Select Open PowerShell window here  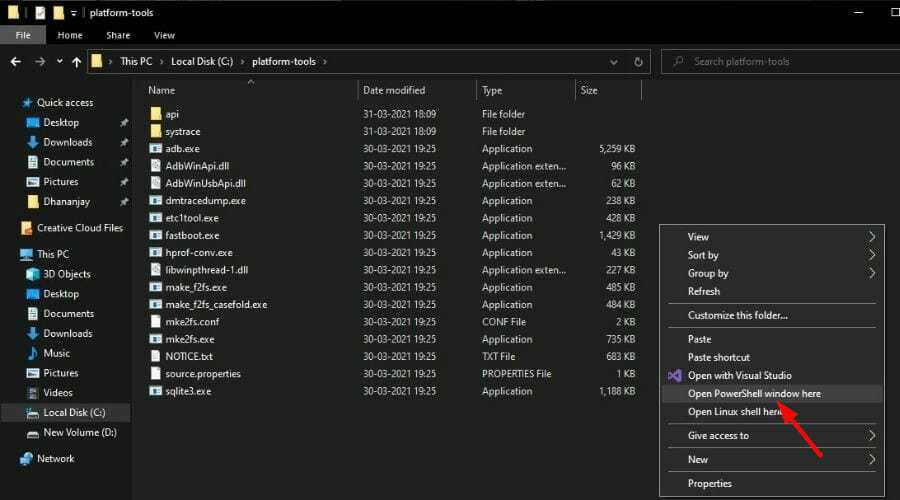754,394
